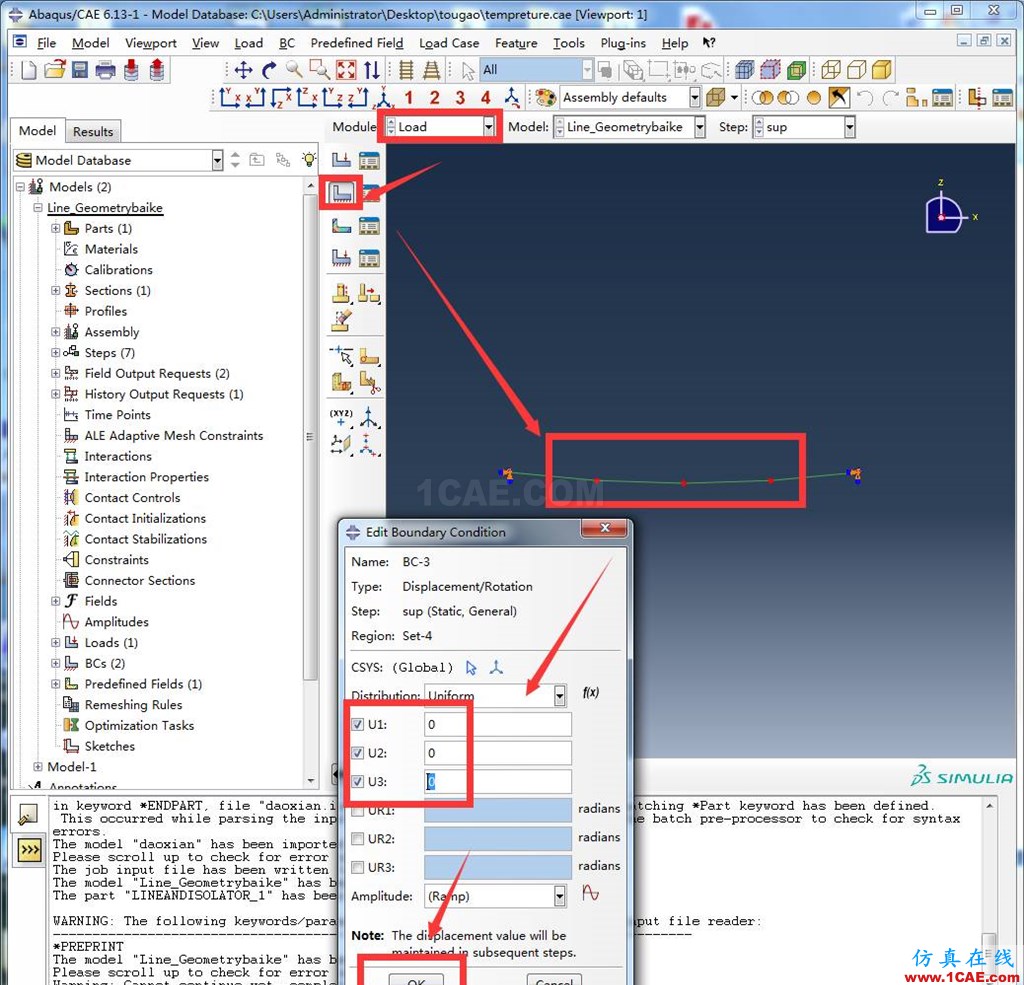The width and height of the screenshot is (1024, 985).
Task: Click the Create Predefined Field tool
Action: click(x=341, y=226)
